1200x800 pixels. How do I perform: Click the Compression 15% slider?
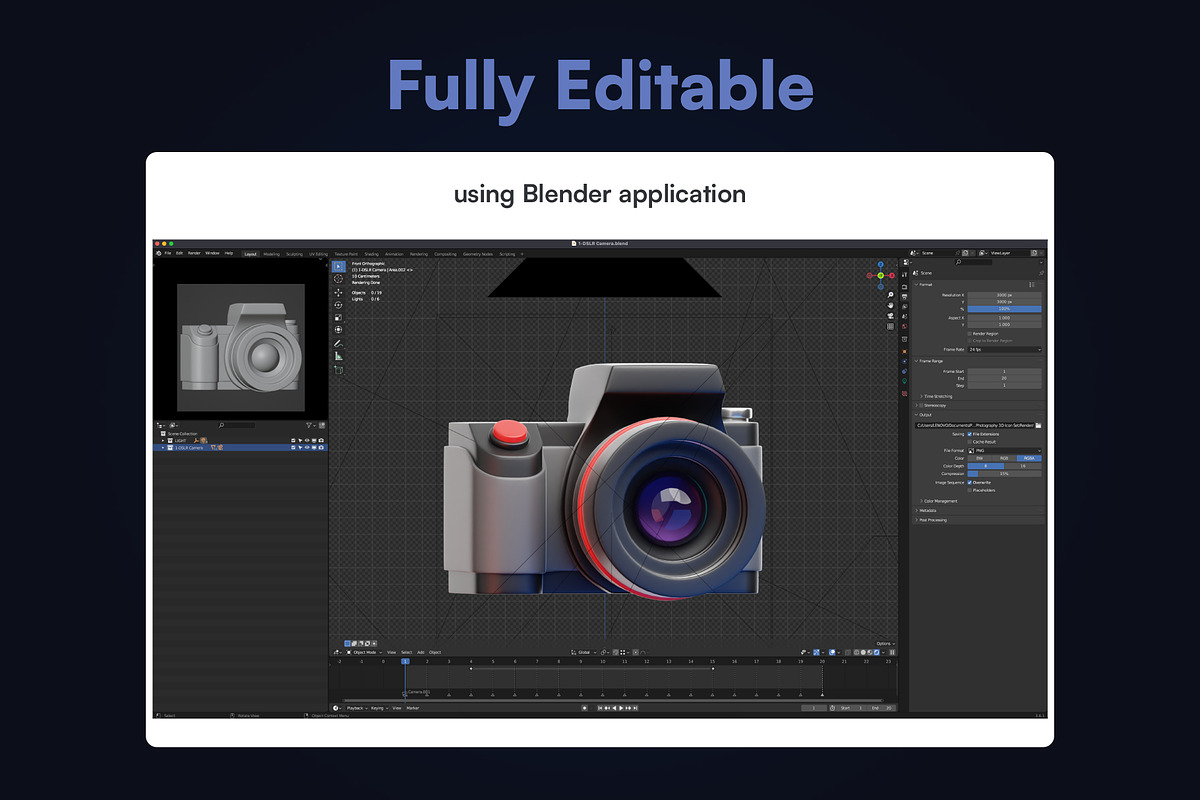tap(1005, 474)
